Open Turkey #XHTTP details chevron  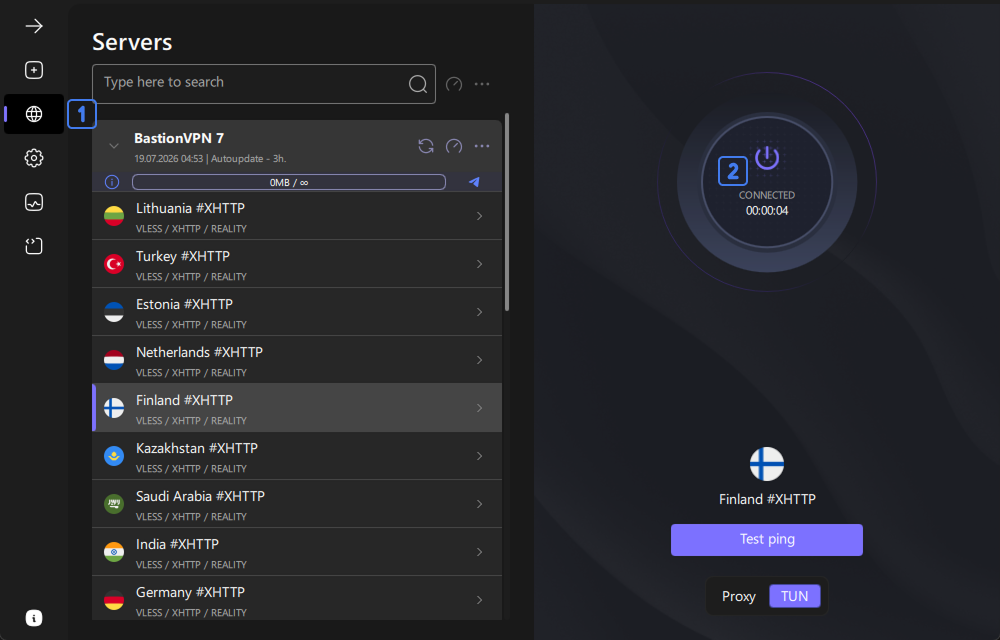pyautogui.click(x=480, y=264)
